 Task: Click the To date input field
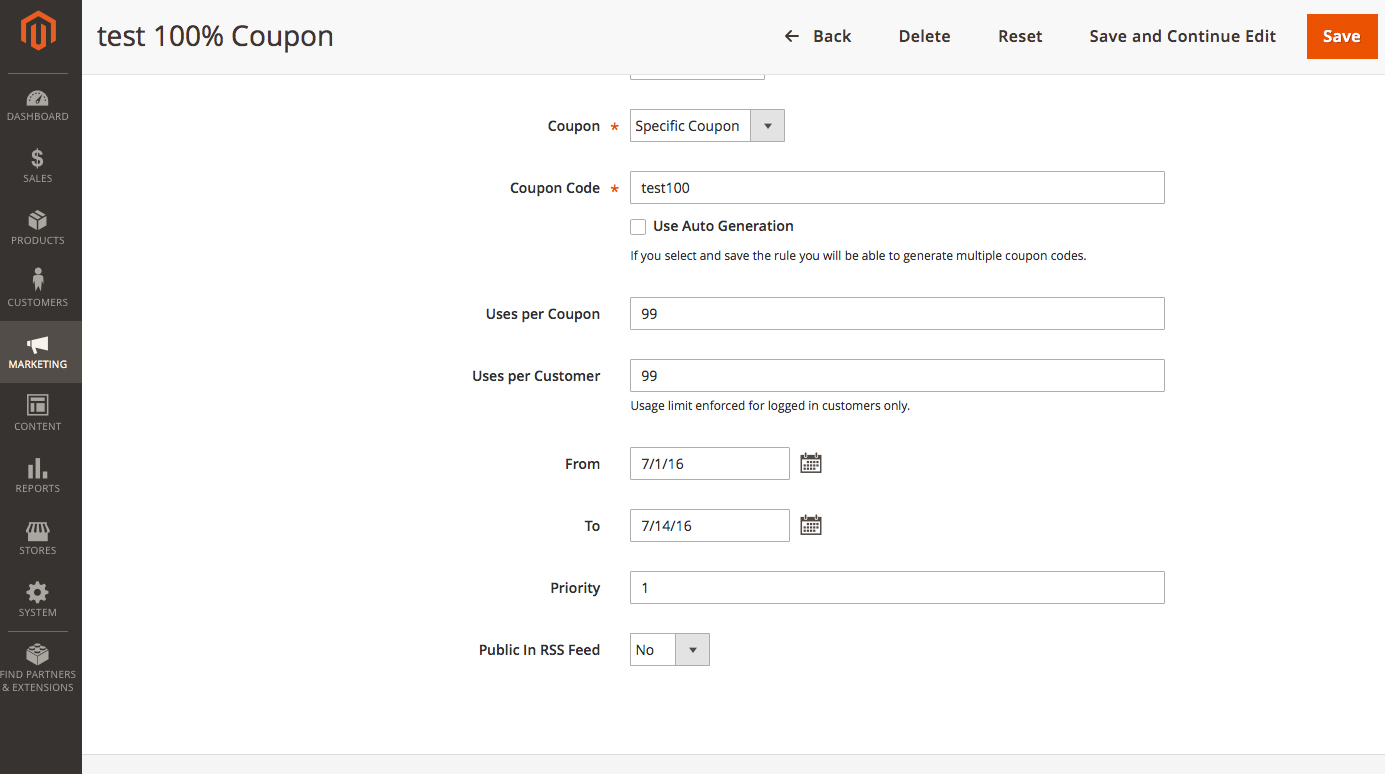pos(710,526)
